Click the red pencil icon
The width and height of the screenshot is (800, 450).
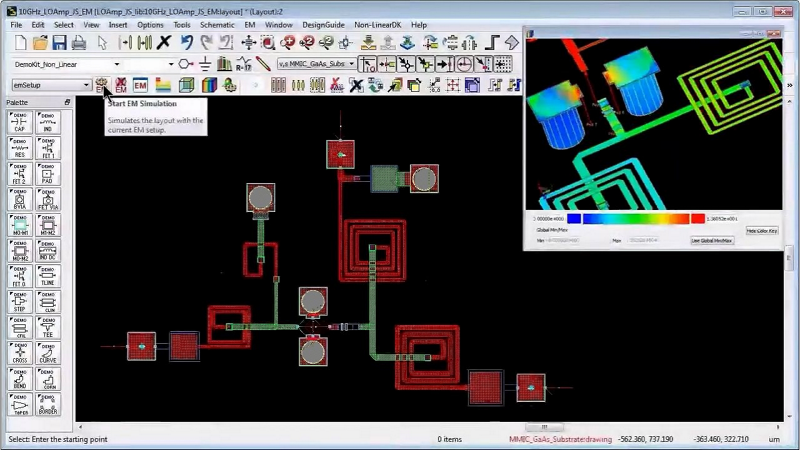point(263,64)
